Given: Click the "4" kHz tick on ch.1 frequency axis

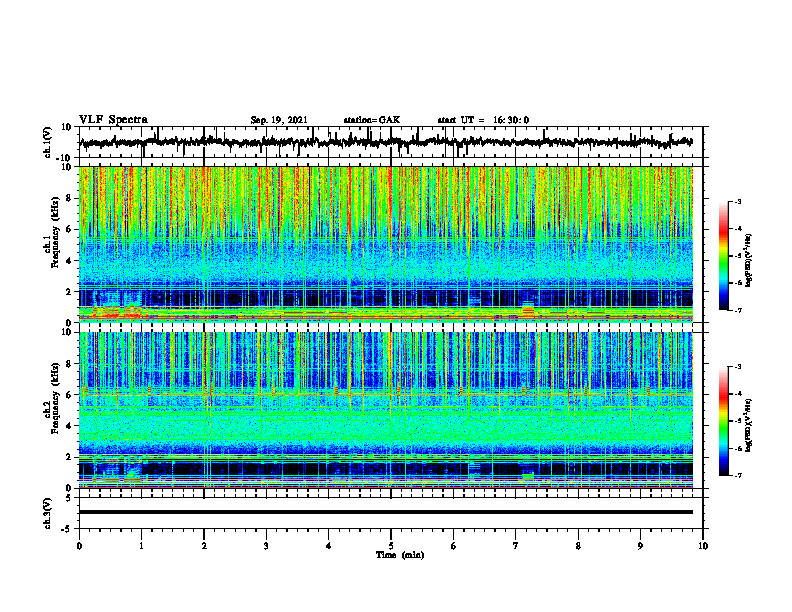Looking at the screenshot, I should tap(71, 261).
